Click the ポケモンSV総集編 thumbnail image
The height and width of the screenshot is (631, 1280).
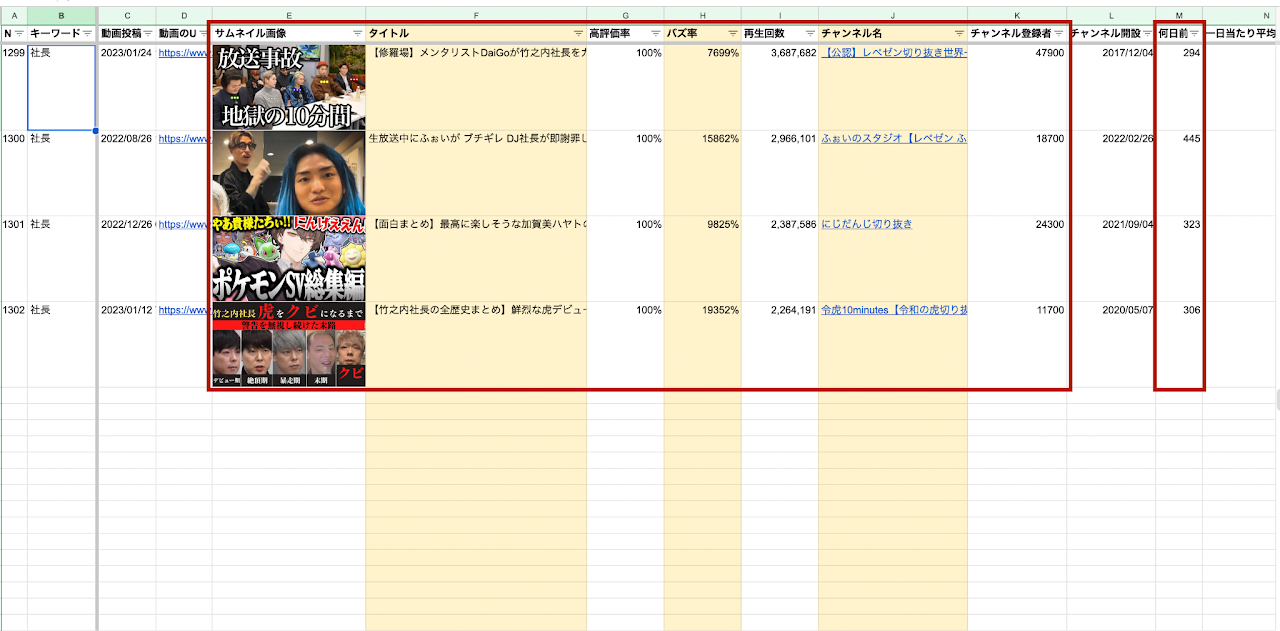[x=288, y=259]
